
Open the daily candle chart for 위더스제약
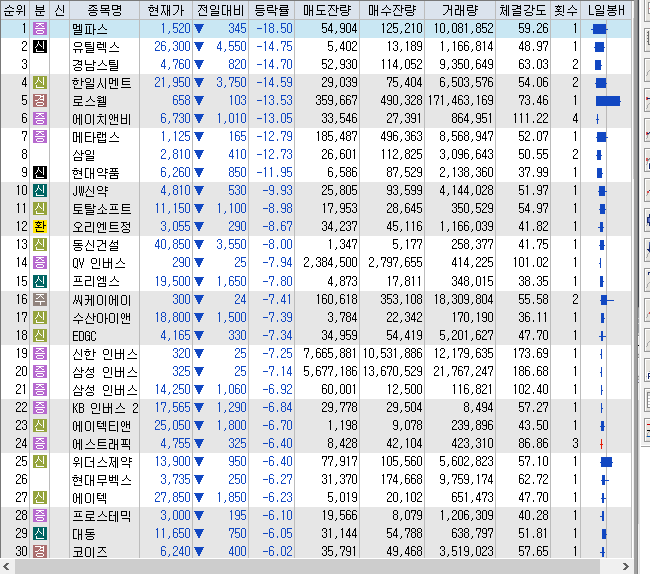point(606,462)
